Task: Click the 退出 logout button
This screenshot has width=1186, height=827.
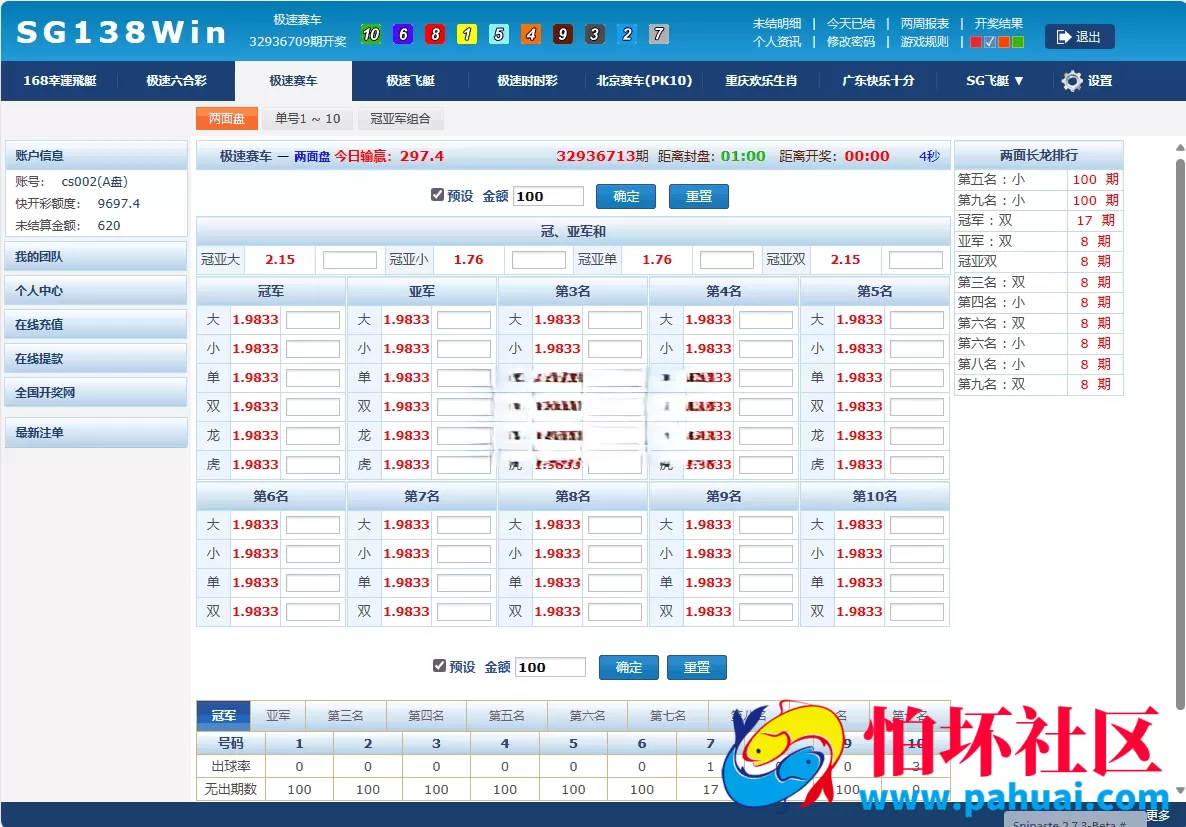Action: 1079,36
